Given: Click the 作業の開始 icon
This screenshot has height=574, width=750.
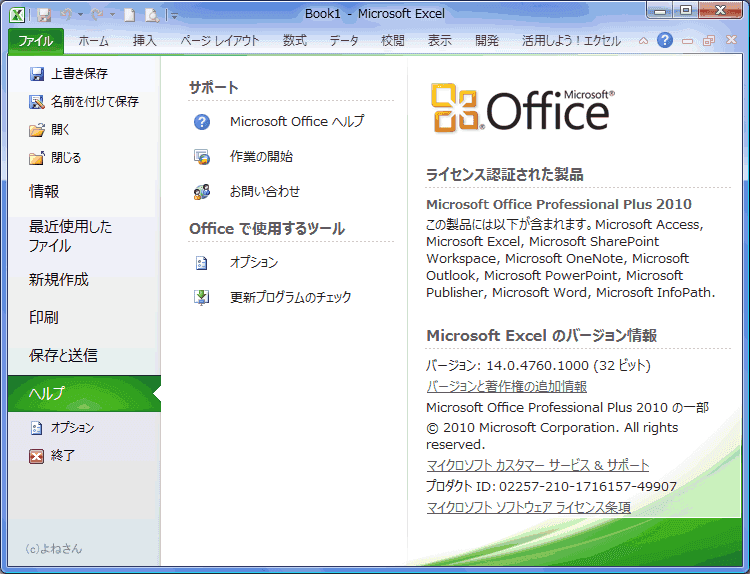Looking at the screenshot, I should pos(202,157).
